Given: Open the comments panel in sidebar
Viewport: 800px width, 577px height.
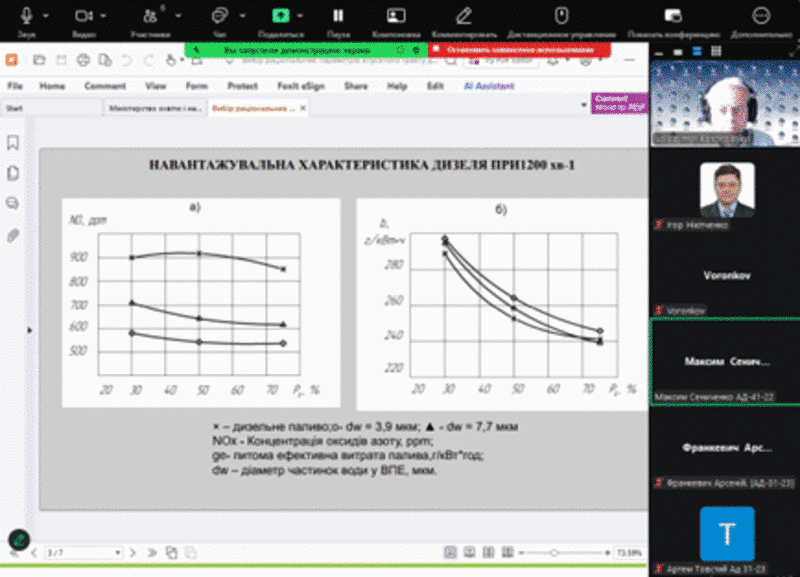Looking at the screenshot, I should tap(14, 204).
